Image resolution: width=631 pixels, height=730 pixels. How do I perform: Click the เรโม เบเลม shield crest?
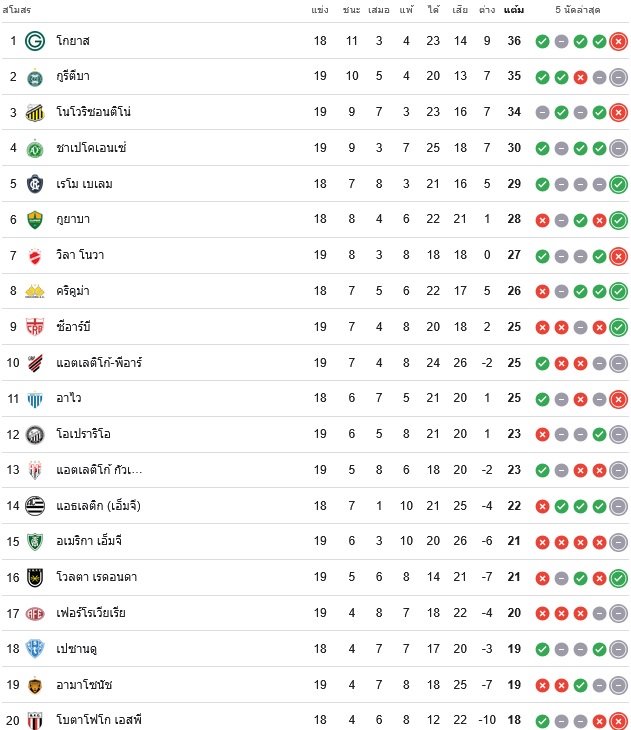[x=35, y=184]
